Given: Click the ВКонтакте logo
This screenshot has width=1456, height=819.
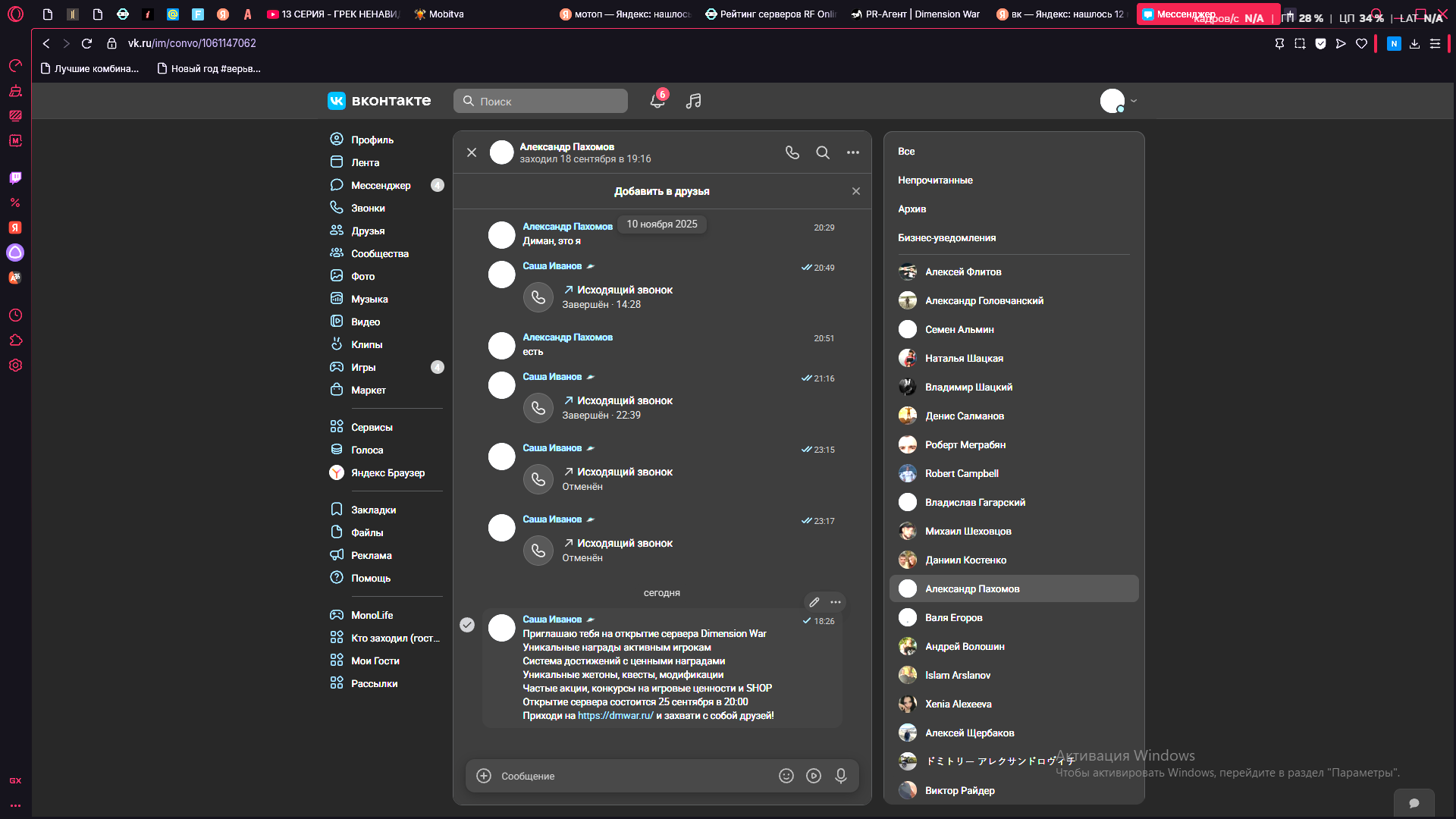Looking at the screenshot, I should pyautogui.click(x=379, y=101).
